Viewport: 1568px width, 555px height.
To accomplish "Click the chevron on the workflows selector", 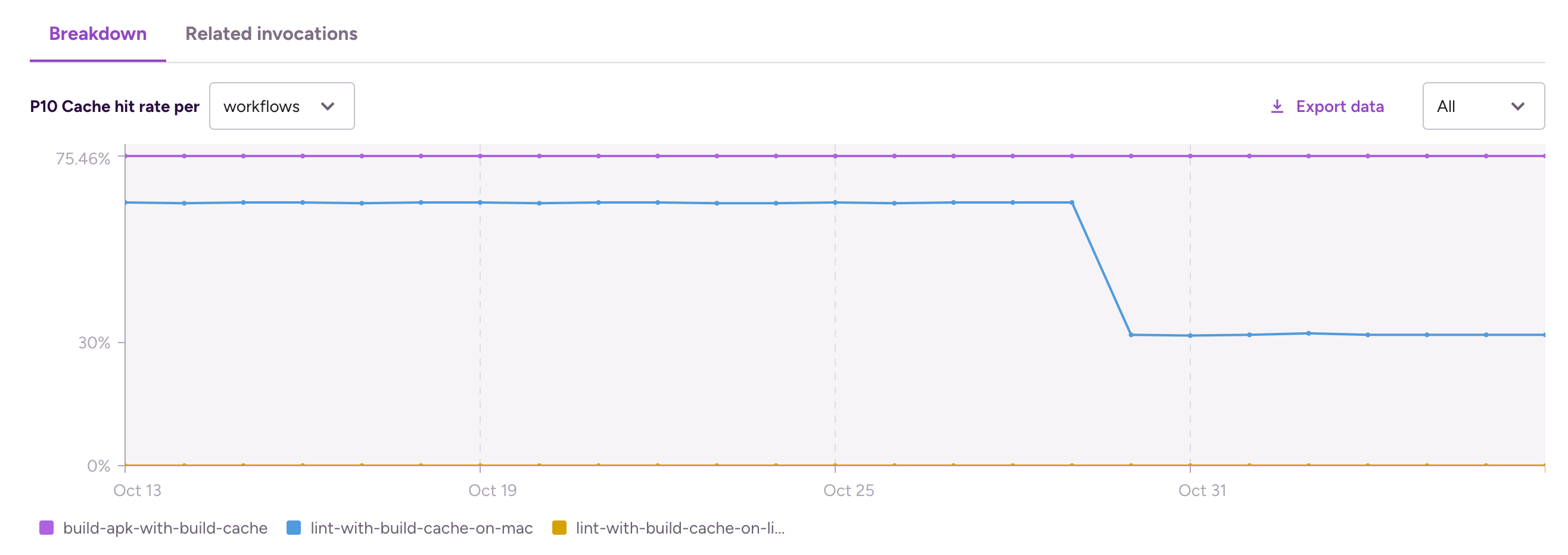I will (x=328, y=106).
